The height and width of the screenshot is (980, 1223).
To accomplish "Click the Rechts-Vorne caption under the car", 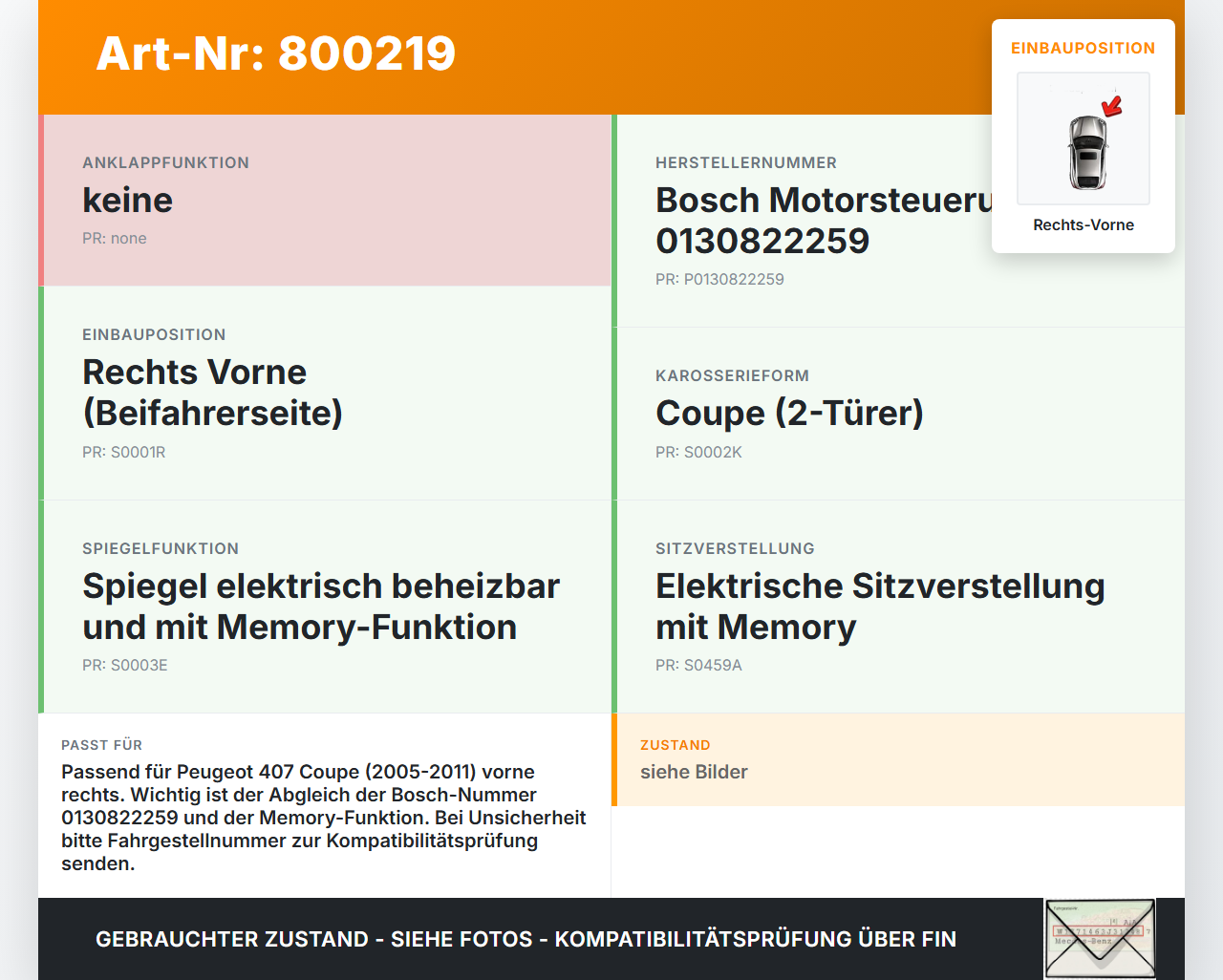I will pos(1084,224).
